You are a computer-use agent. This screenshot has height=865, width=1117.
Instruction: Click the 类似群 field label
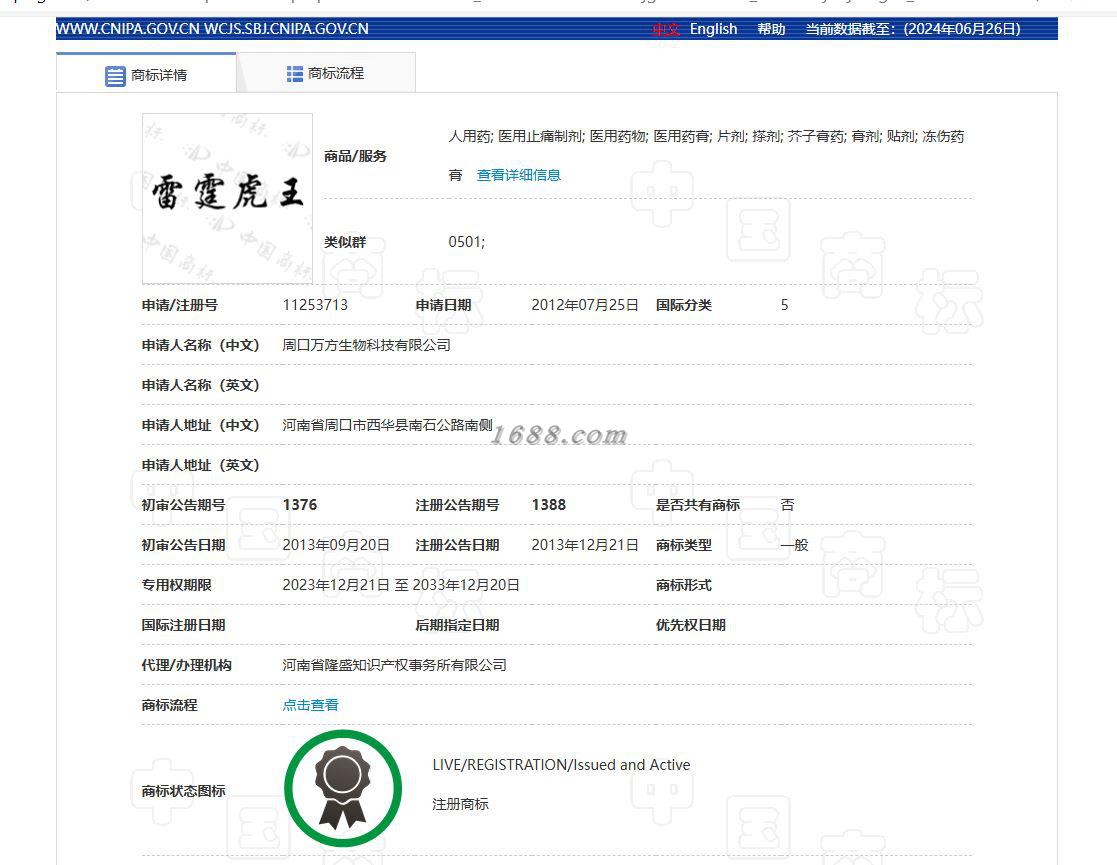tap(345, 242)
